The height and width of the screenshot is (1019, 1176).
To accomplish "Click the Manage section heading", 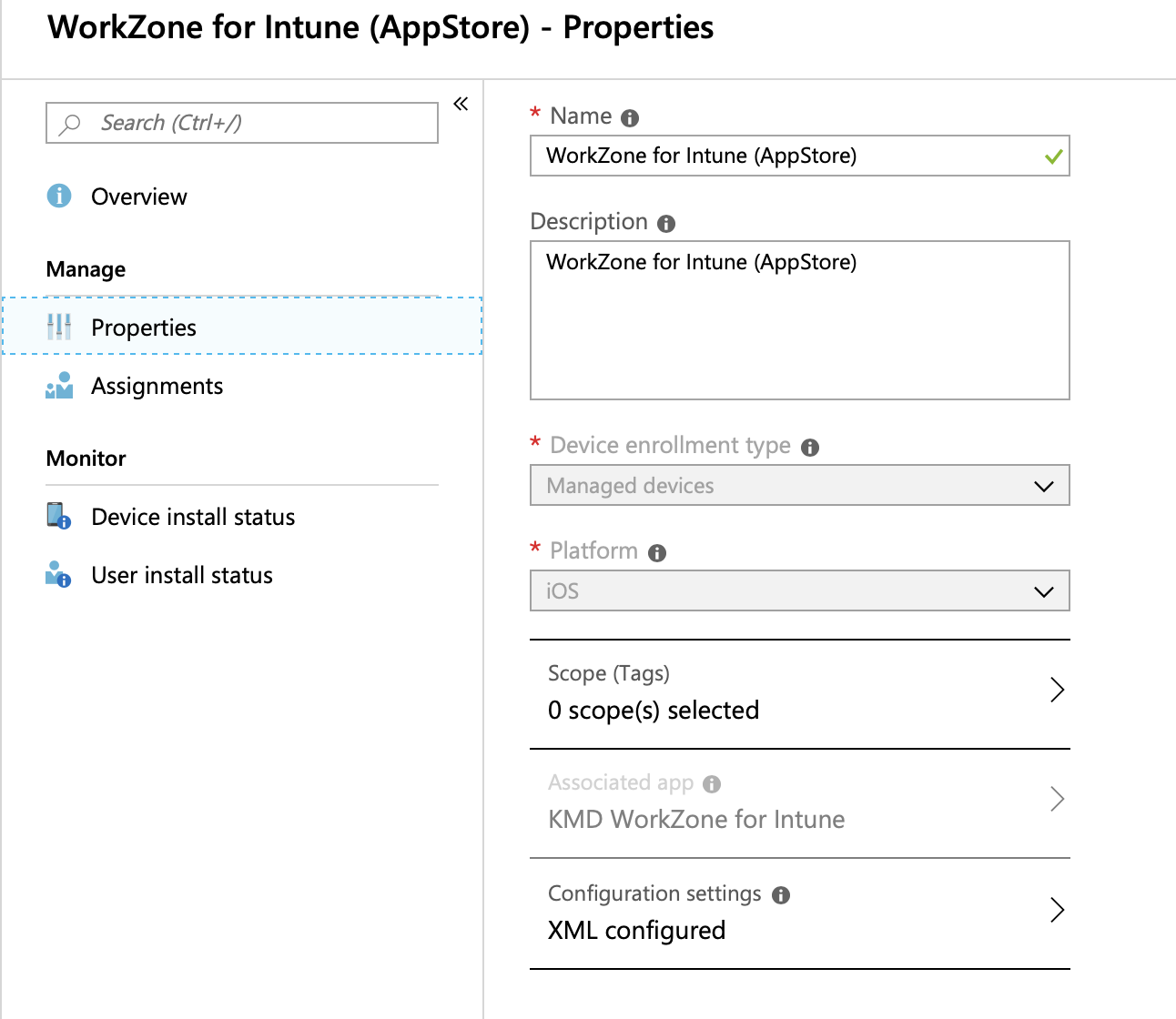I will [x=86, y=269].
